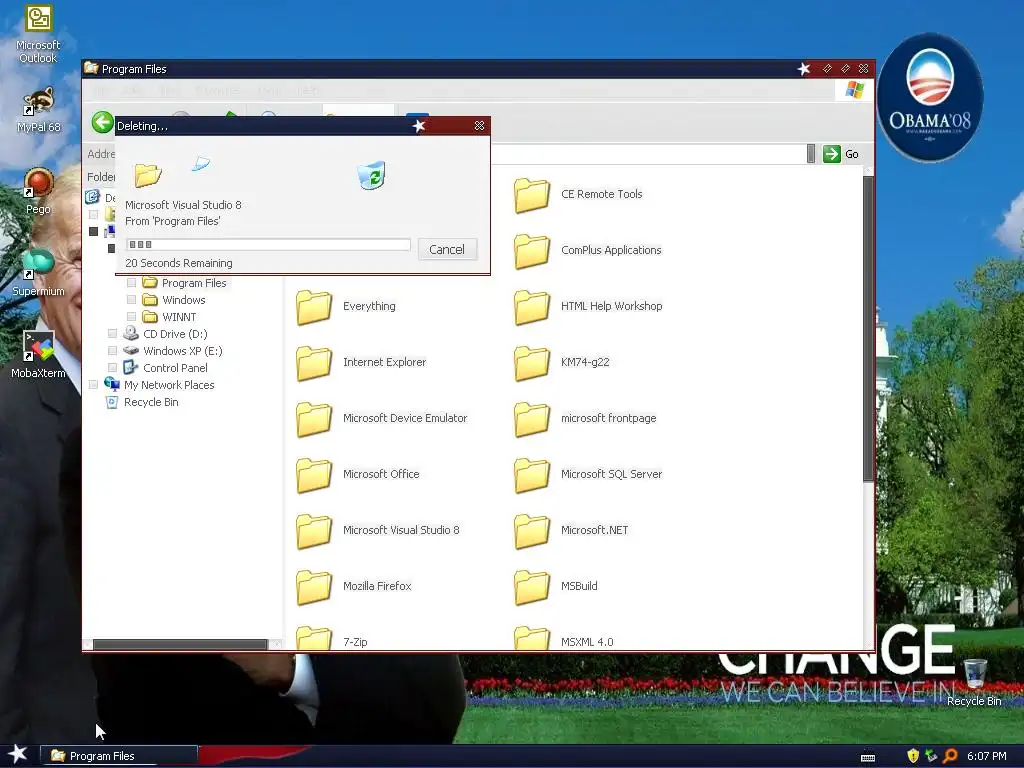The width and height of the screenshot is (1024, 768).
Task: Select the Pego desktop icon
Action: tap(38, 191)
